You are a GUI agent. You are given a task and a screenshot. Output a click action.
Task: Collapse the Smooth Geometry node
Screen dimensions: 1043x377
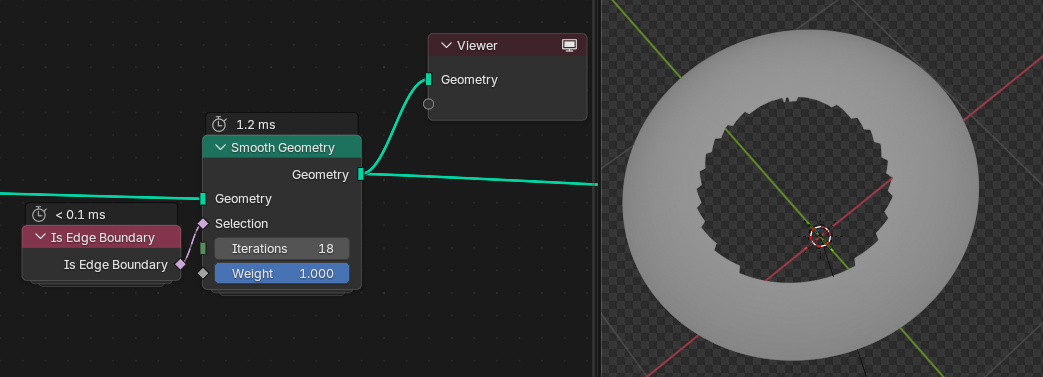click(x=221, y=148)
